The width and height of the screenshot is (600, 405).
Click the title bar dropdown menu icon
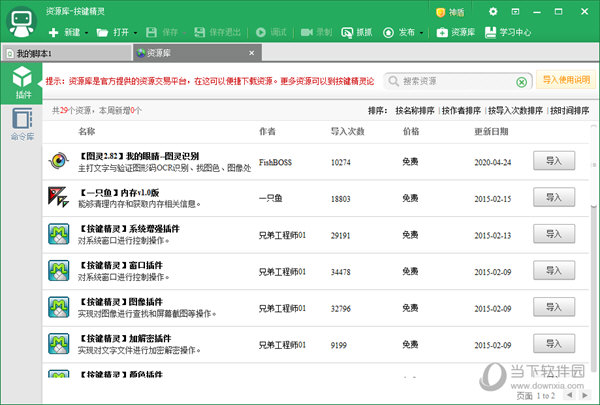(x=515, y=11)
